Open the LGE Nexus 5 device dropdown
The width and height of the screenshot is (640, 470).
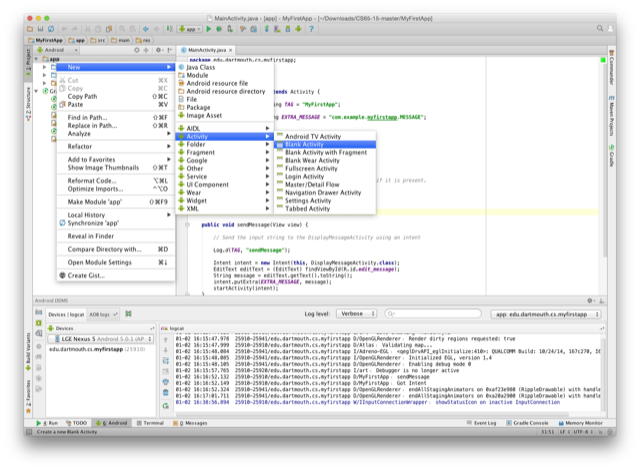[x=100, y=339]
